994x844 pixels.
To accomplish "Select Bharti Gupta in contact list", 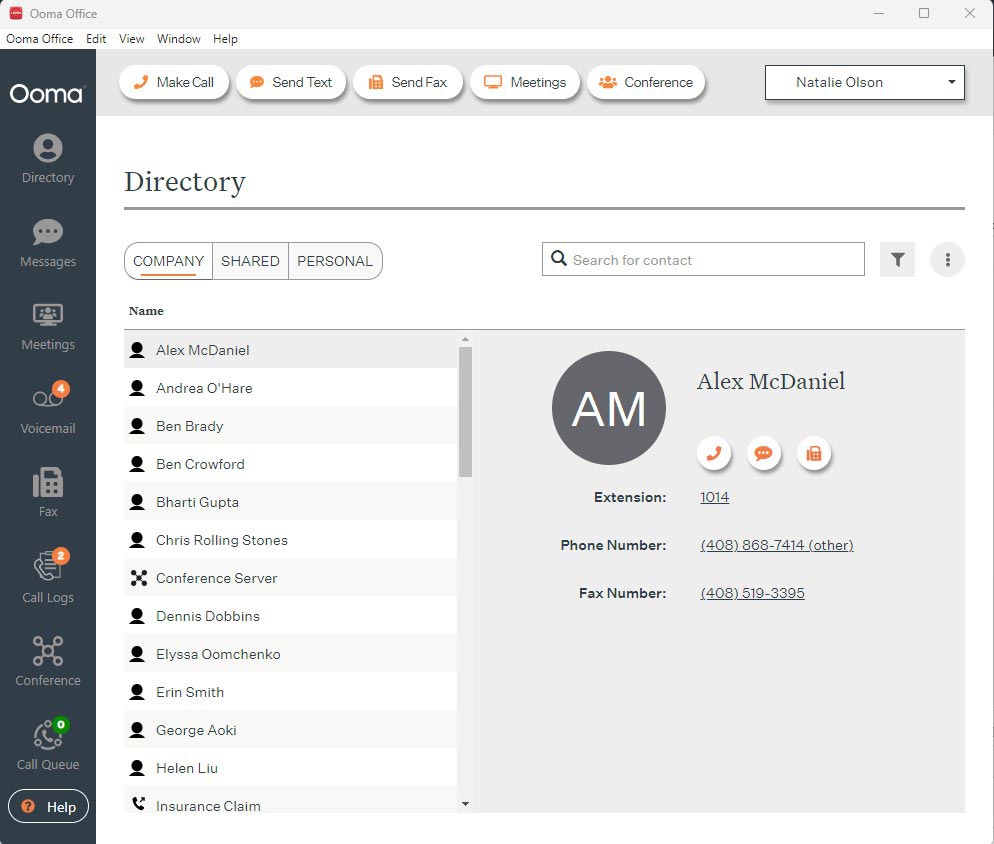I will (x=197, y=502).
